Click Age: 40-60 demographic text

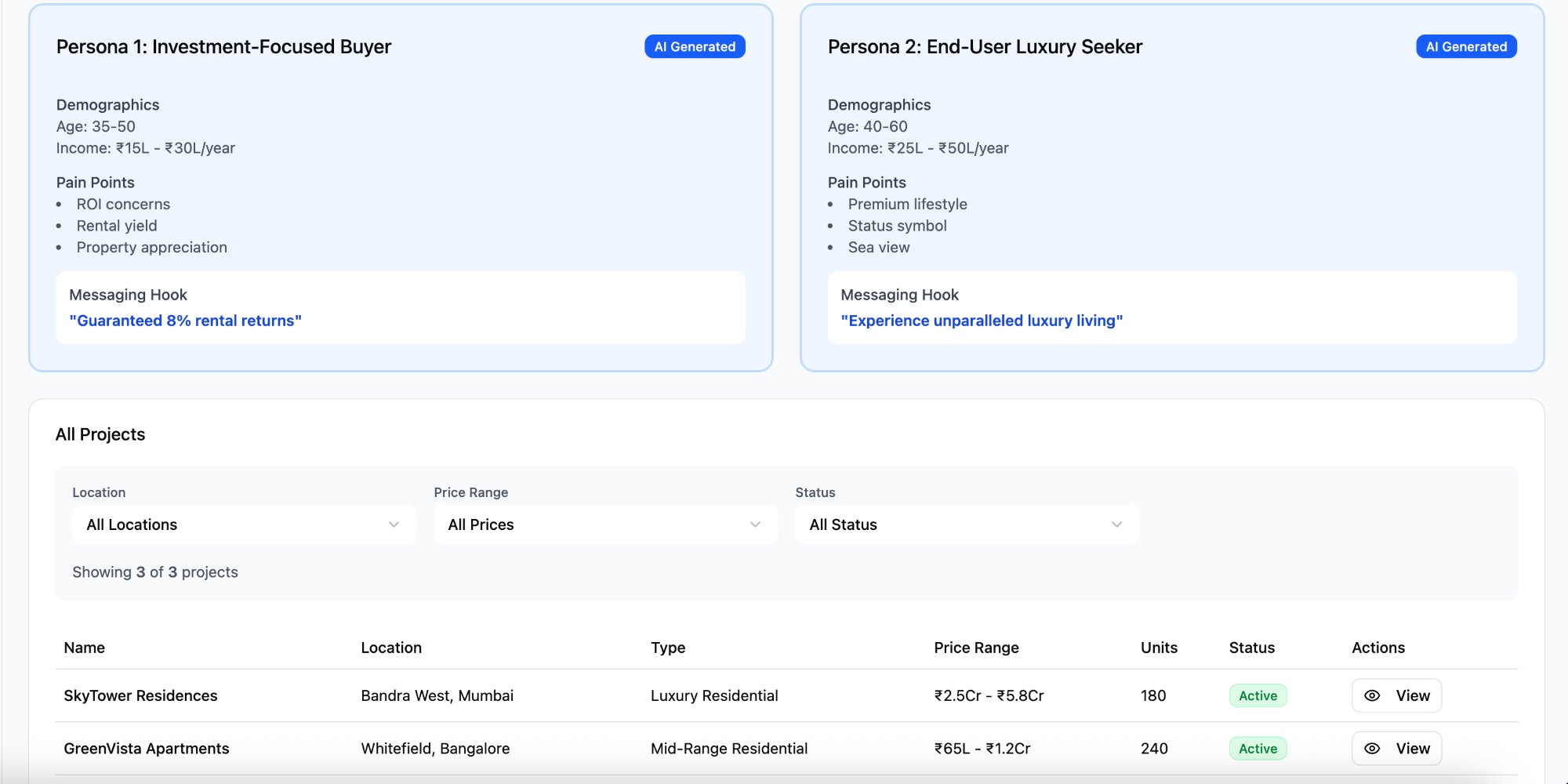point(867,126)
